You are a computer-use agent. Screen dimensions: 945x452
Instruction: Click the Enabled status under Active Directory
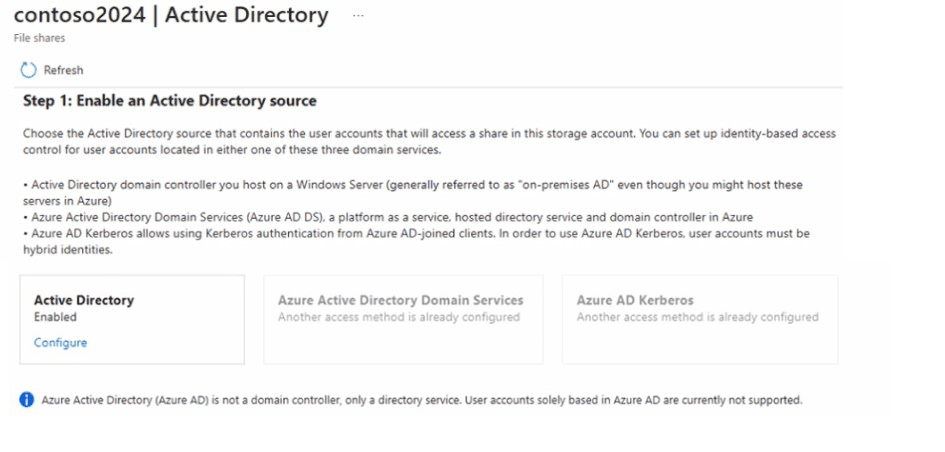[55, 317]
